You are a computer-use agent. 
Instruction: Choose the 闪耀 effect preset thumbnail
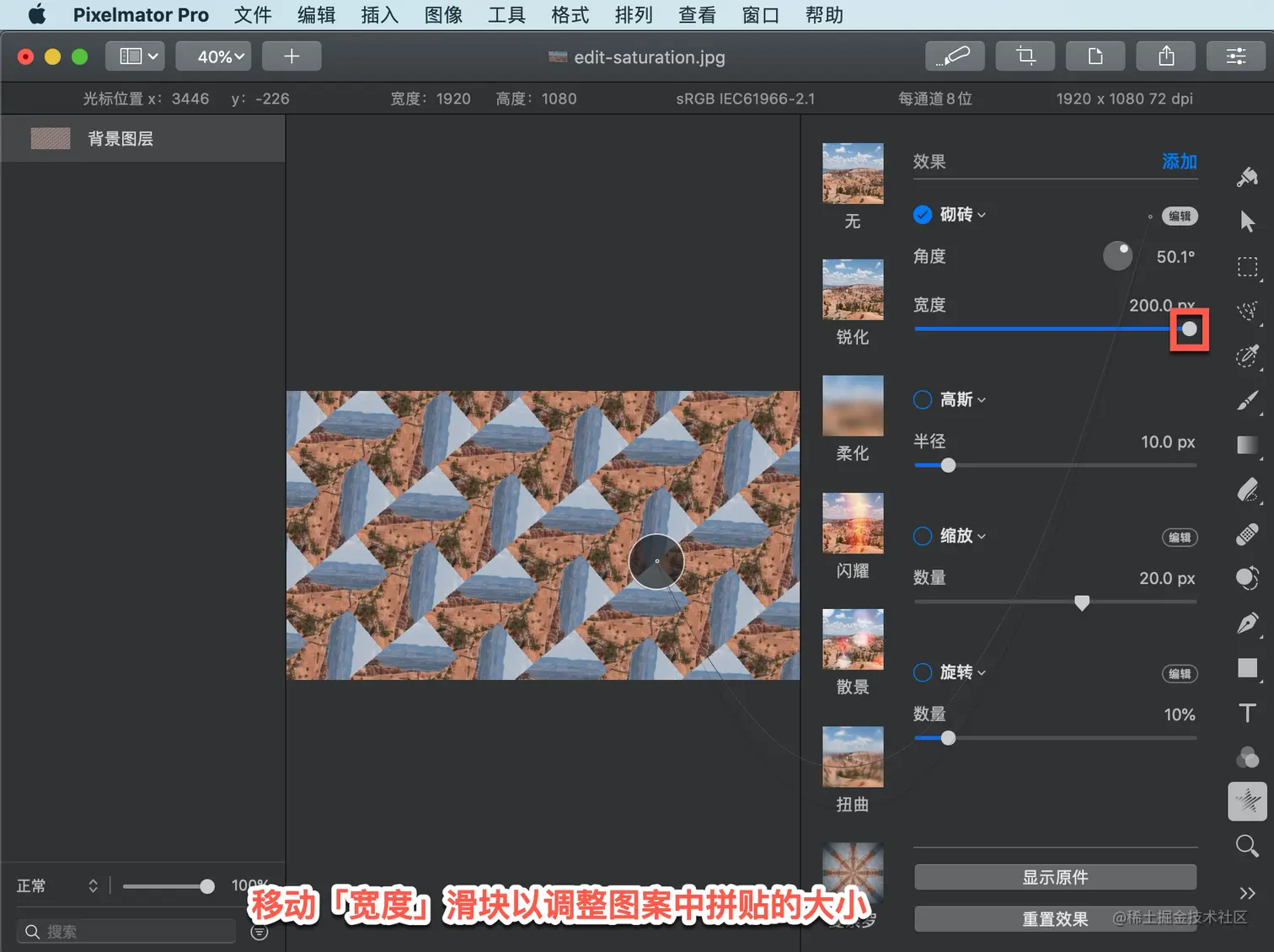point(853,523)
